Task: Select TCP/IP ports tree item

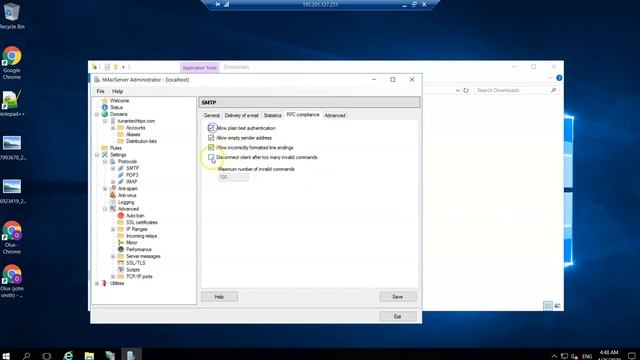Action: click(139, 276)
